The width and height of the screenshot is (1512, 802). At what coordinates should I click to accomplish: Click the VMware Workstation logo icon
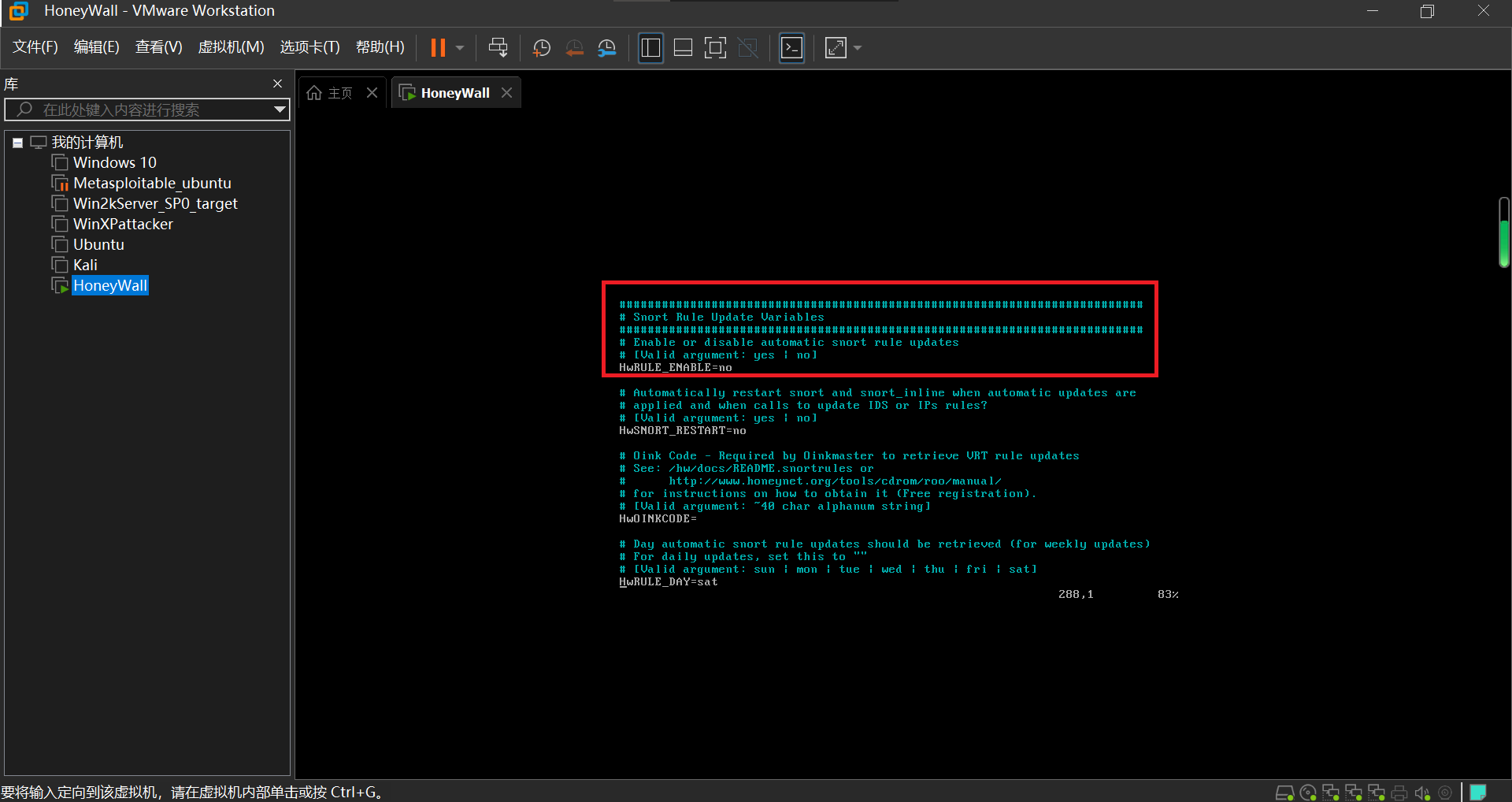click(18, 11)
